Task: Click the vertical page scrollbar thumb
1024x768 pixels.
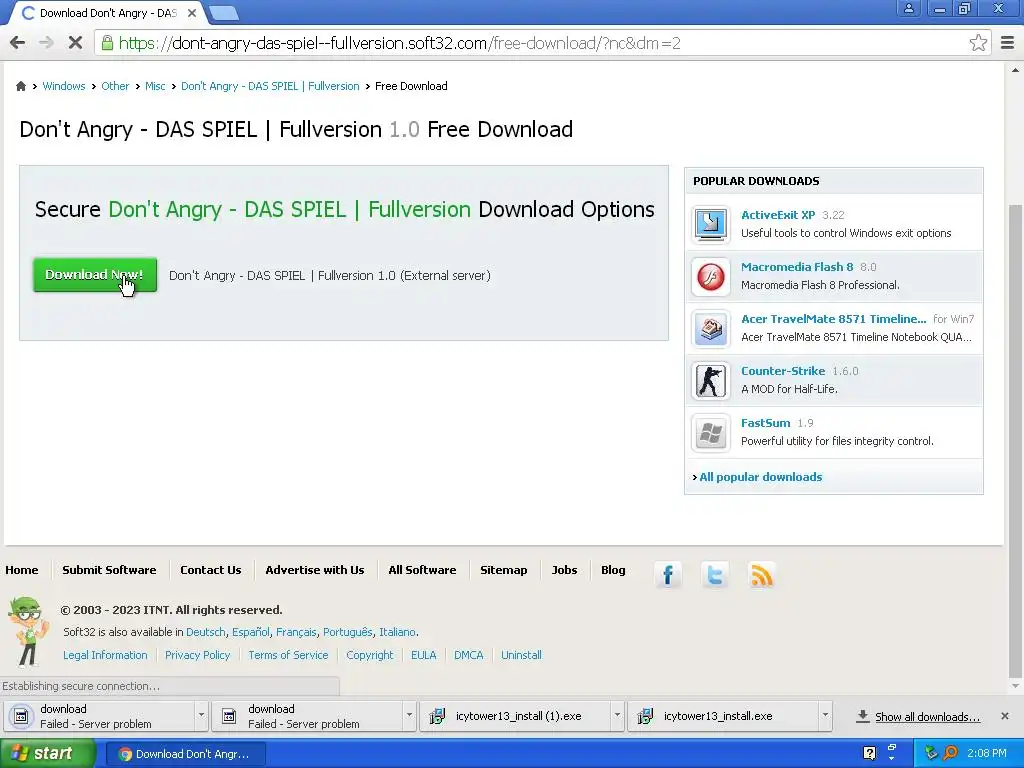Action: pyautogui.click(x=1015, y=441)
